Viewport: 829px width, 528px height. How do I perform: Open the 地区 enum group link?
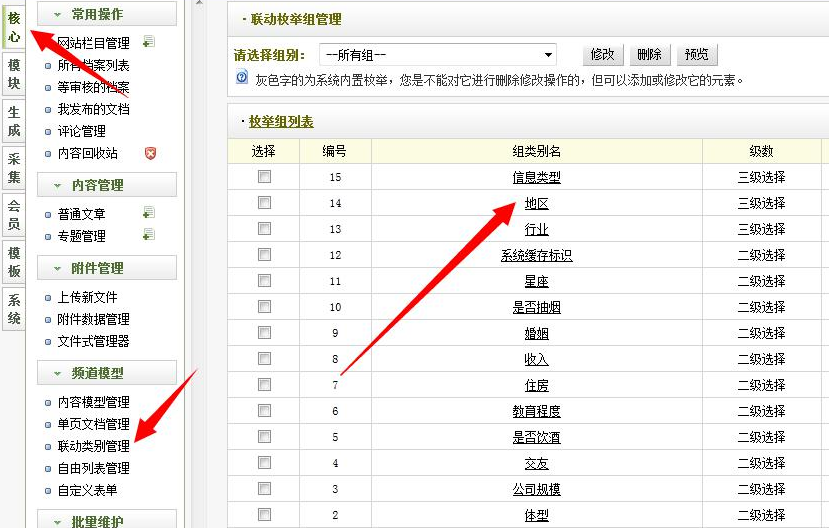coord(536,203)
